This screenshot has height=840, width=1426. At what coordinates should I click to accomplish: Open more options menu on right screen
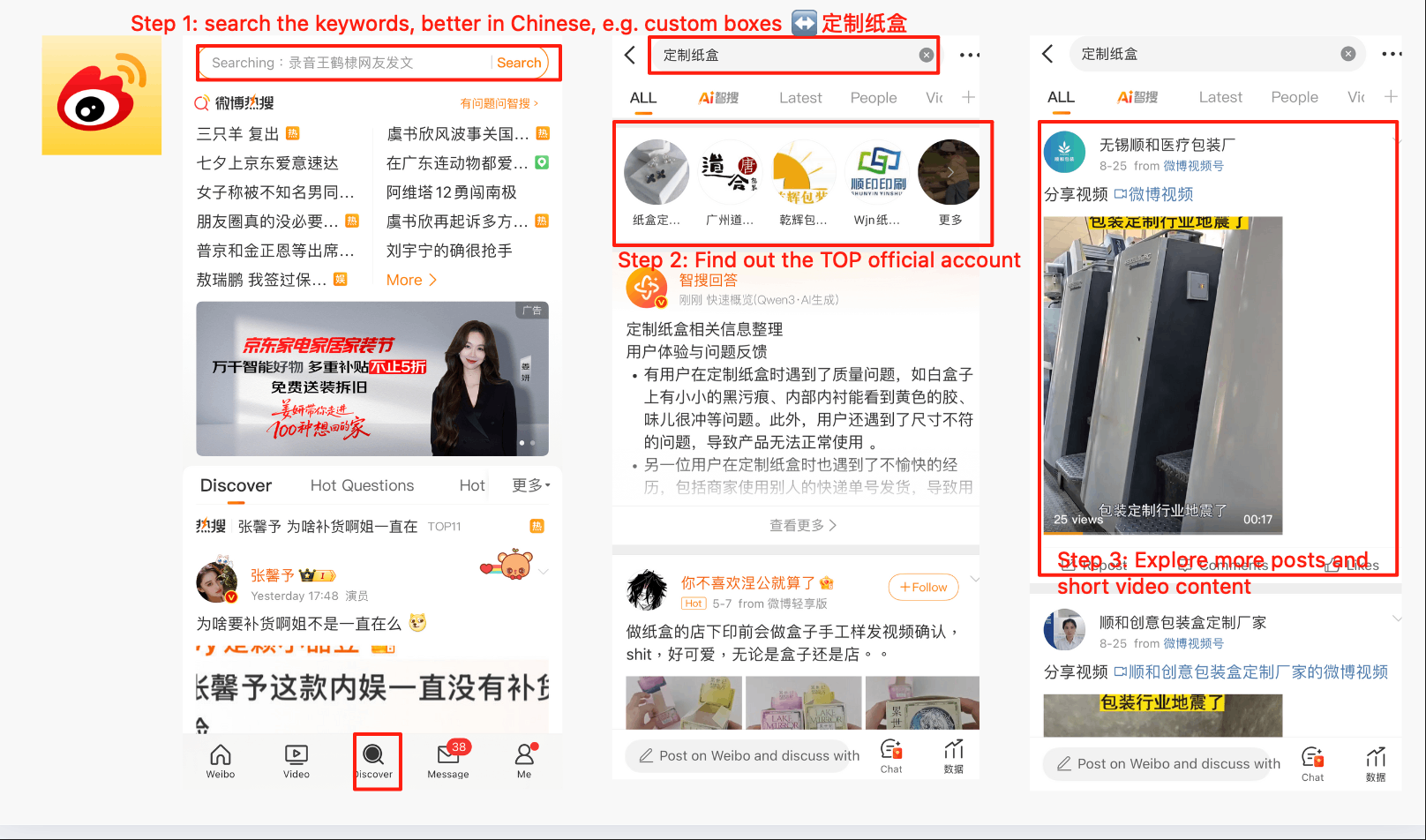(1392, 54)
